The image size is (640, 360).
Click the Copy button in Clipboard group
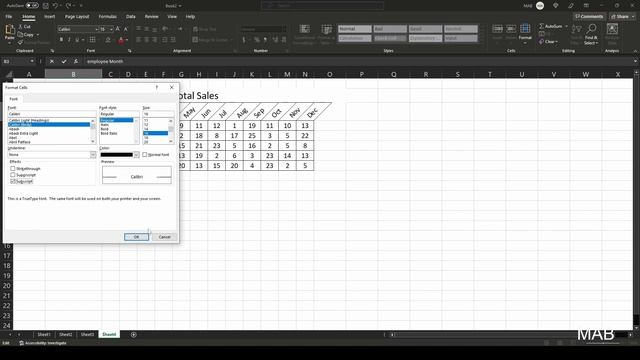[x=25, y=35]
